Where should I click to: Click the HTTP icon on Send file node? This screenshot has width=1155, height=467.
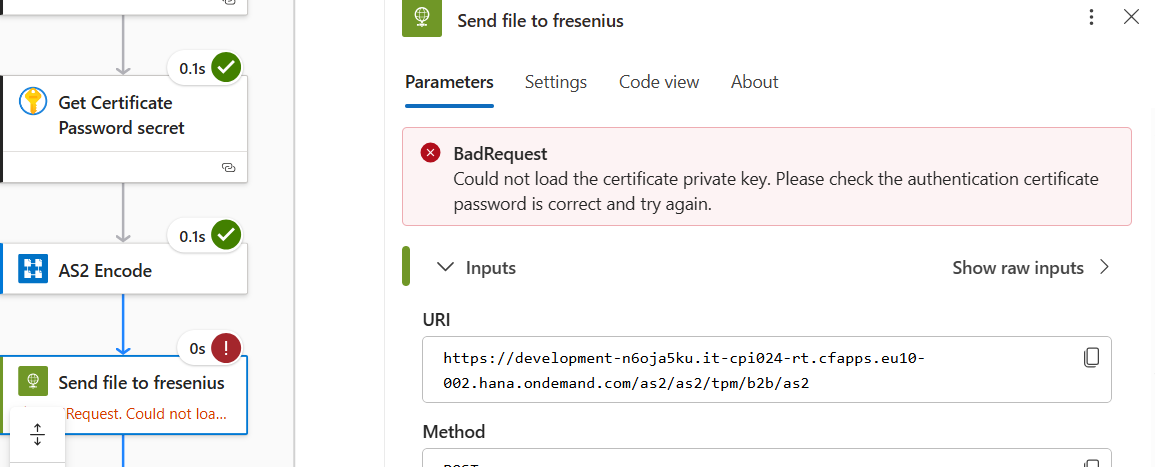click(x=33, y=382)
